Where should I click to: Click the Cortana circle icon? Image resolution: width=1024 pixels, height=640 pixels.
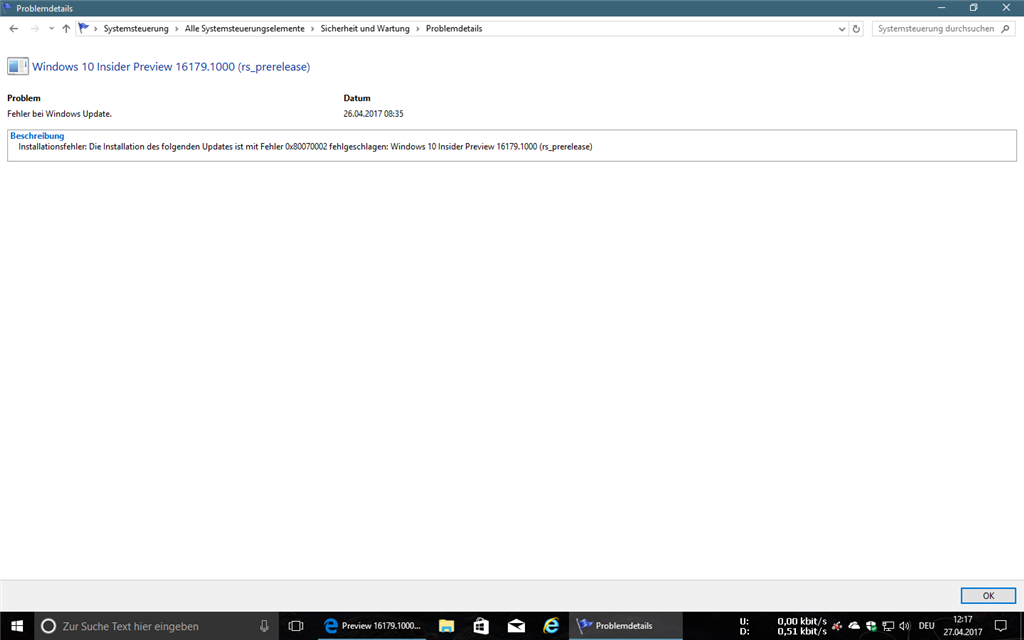48,626
